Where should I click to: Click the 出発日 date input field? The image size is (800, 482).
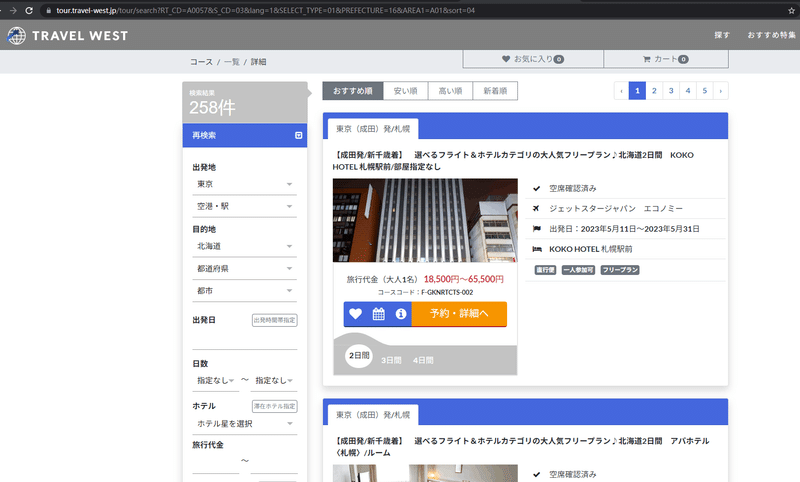(245, 340)
